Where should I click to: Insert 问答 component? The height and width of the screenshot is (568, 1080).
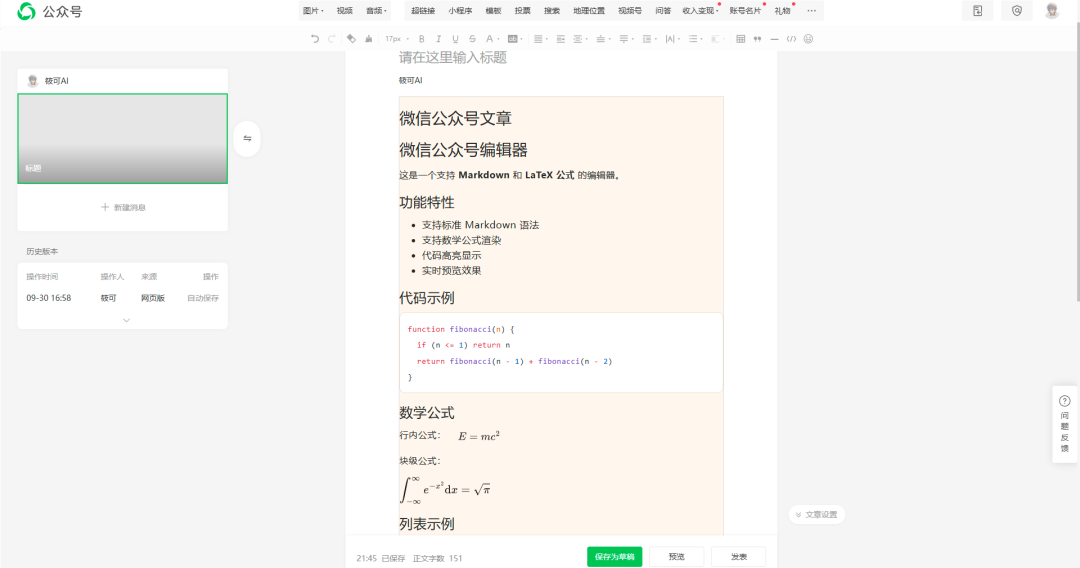pyautogui.click(x=663, y=10)
